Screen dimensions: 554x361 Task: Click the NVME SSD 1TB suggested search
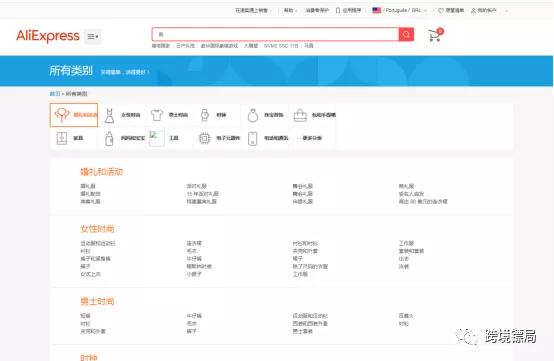[x=281, y=46]
